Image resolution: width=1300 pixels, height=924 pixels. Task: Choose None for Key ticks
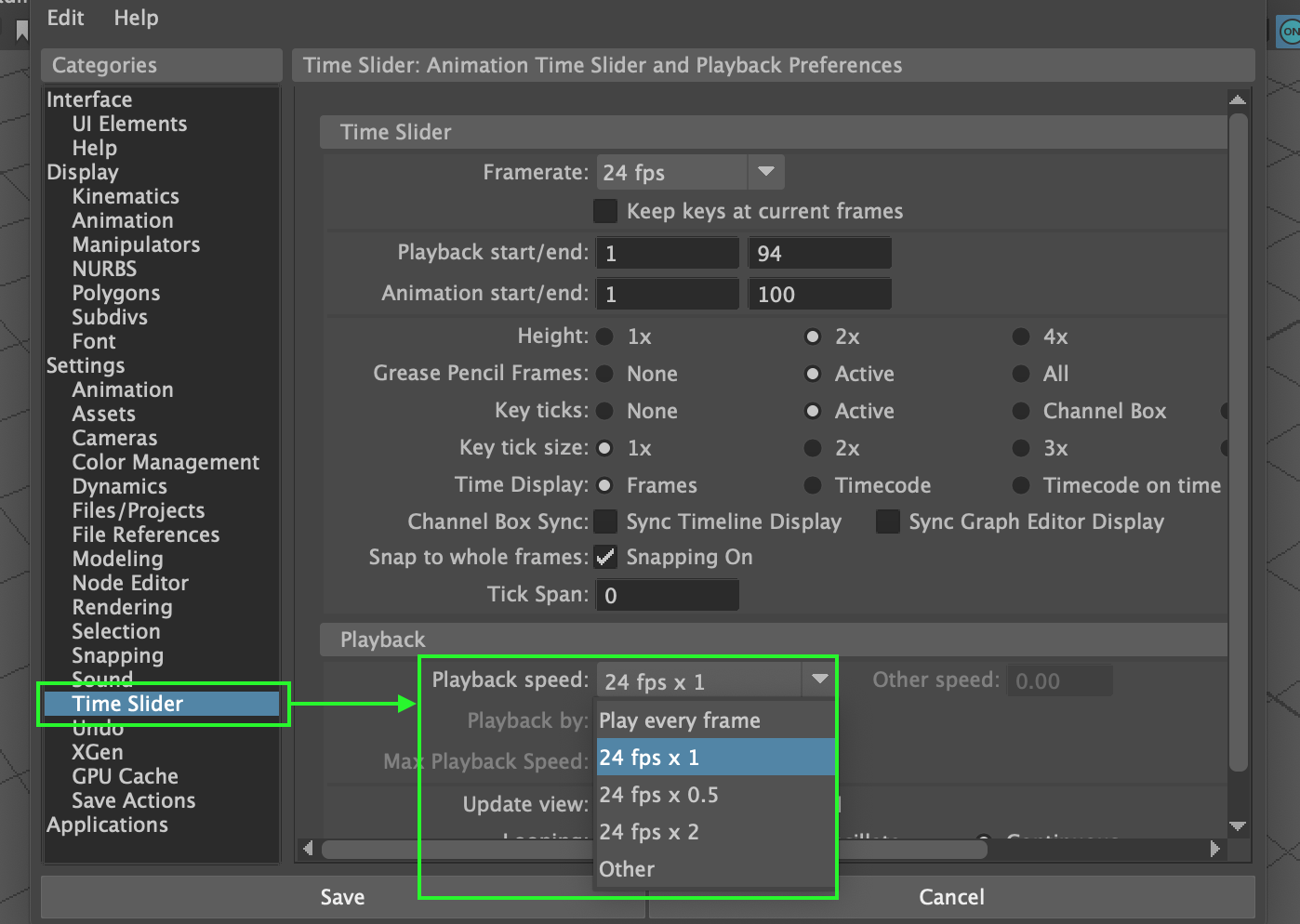604,411
